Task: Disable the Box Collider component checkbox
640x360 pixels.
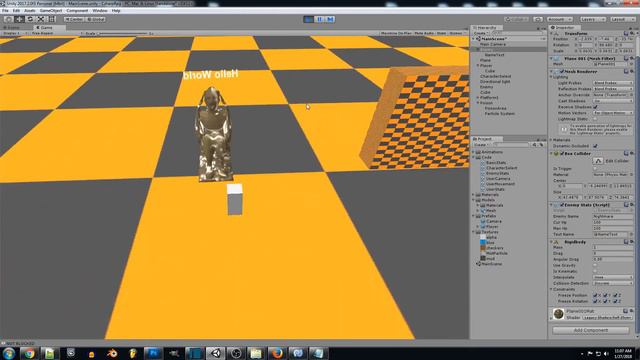Action: [562, 153]
